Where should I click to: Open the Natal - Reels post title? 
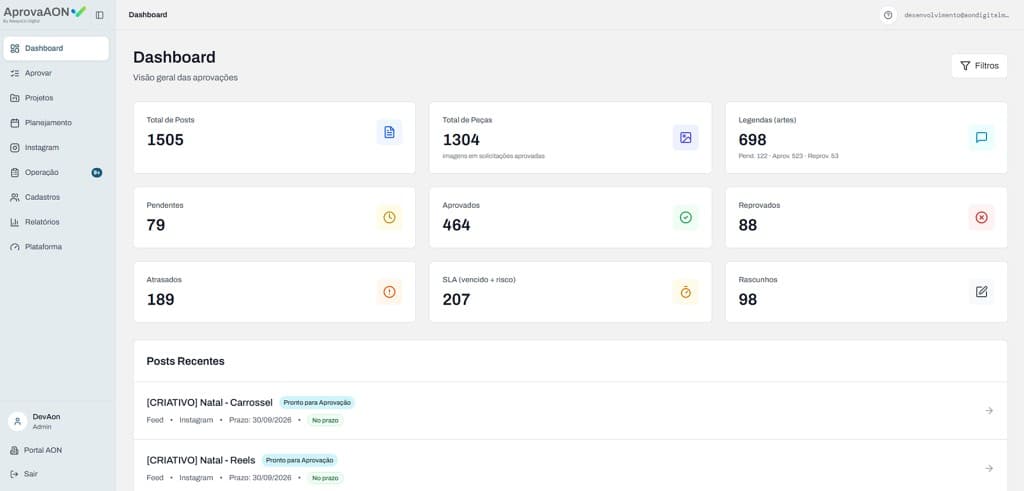point(201,460)
